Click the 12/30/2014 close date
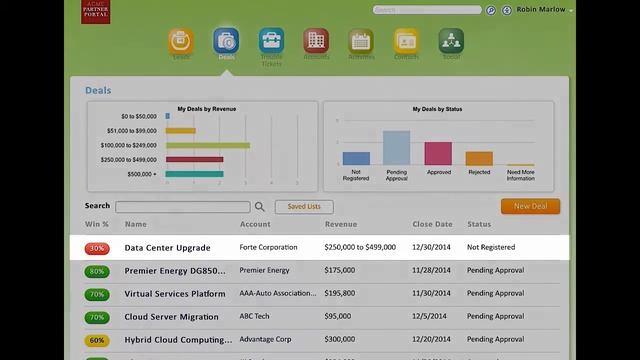Screen dimensions: 640x360 (431, 247)
